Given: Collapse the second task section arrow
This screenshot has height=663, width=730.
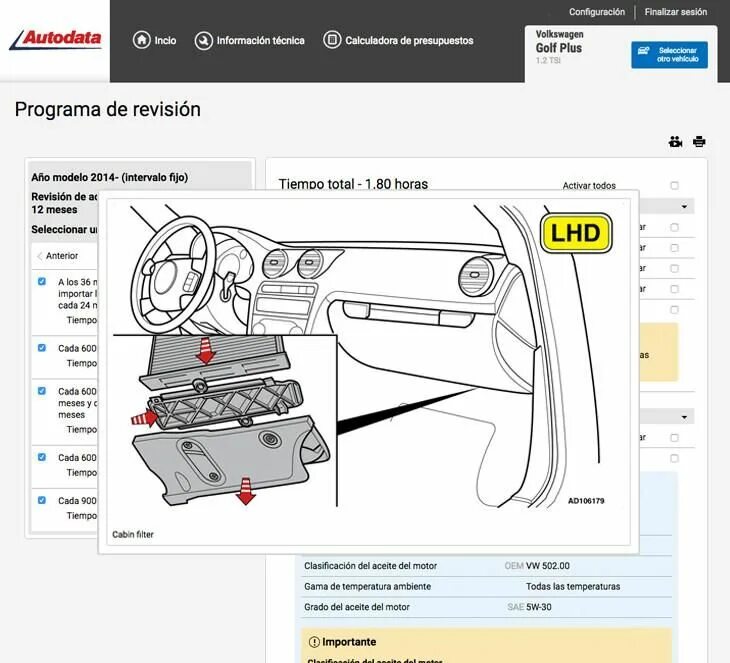Looking at the screenshot, I should coord(684,417).
